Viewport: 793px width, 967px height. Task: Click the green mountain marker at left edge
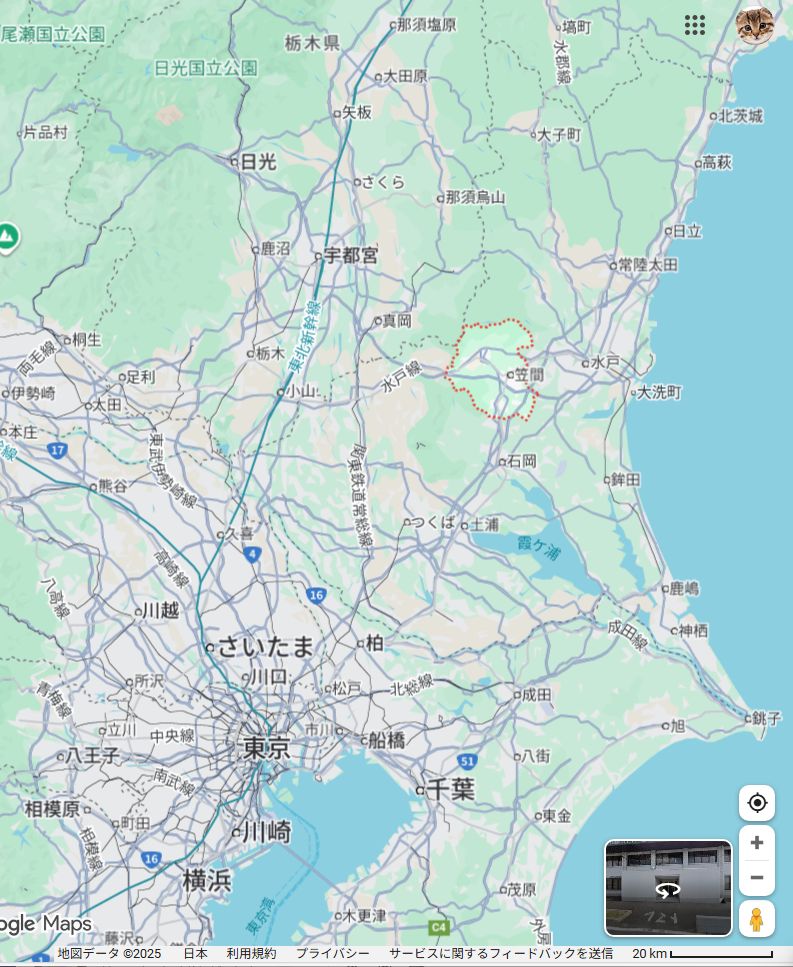[x=7, y=237]
